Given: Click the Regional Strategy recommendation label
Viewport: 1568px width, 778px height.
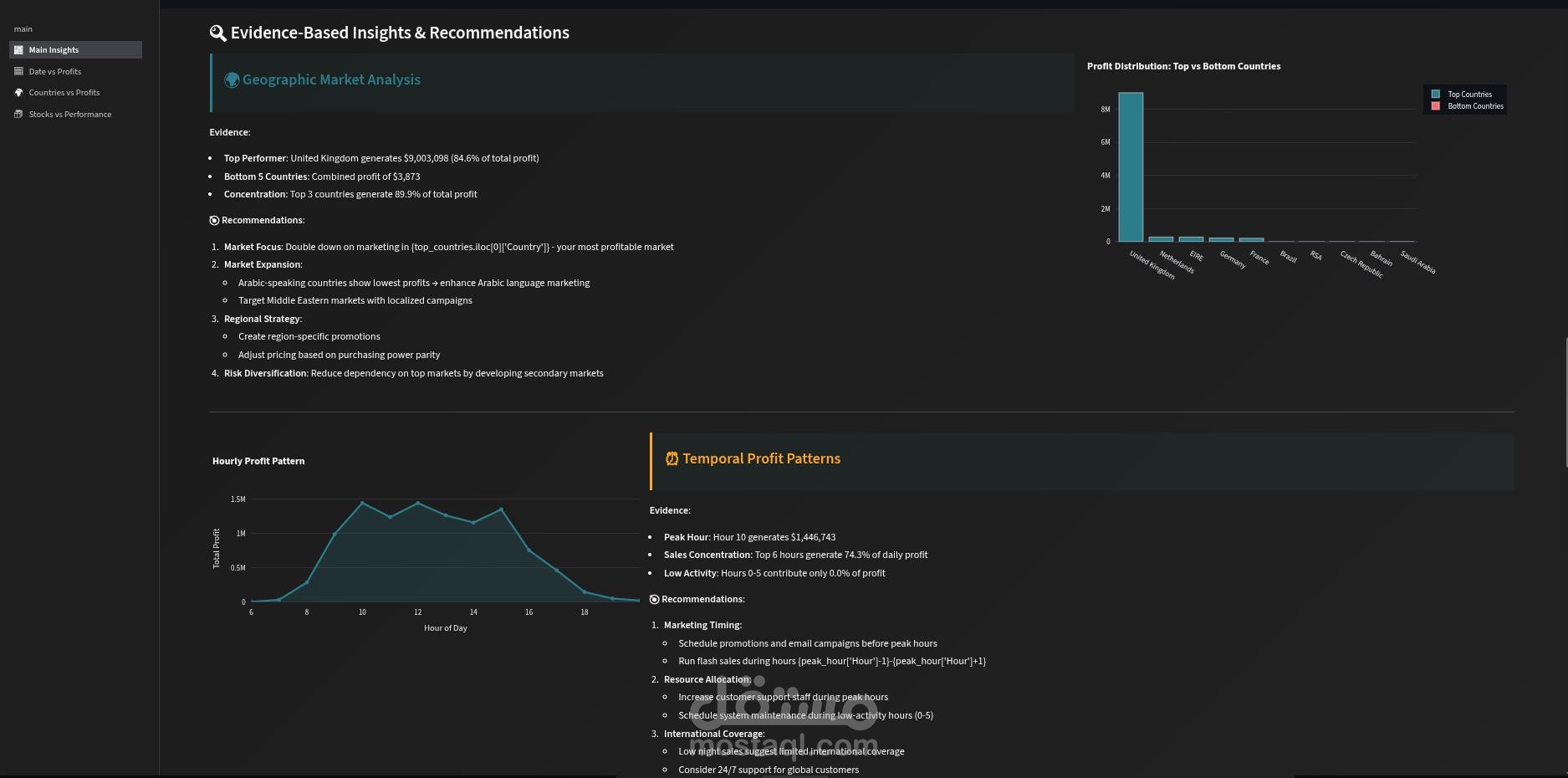Looking at the screenshot, I should point(263,319).
